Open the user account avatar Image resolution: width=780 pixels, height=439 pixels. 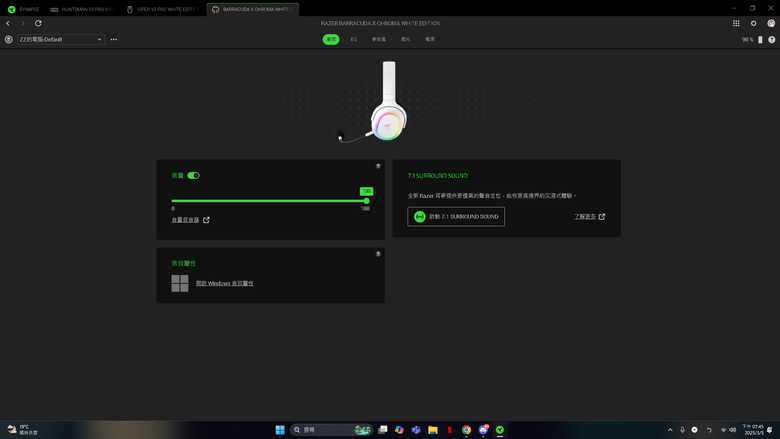tap(771, 23)
